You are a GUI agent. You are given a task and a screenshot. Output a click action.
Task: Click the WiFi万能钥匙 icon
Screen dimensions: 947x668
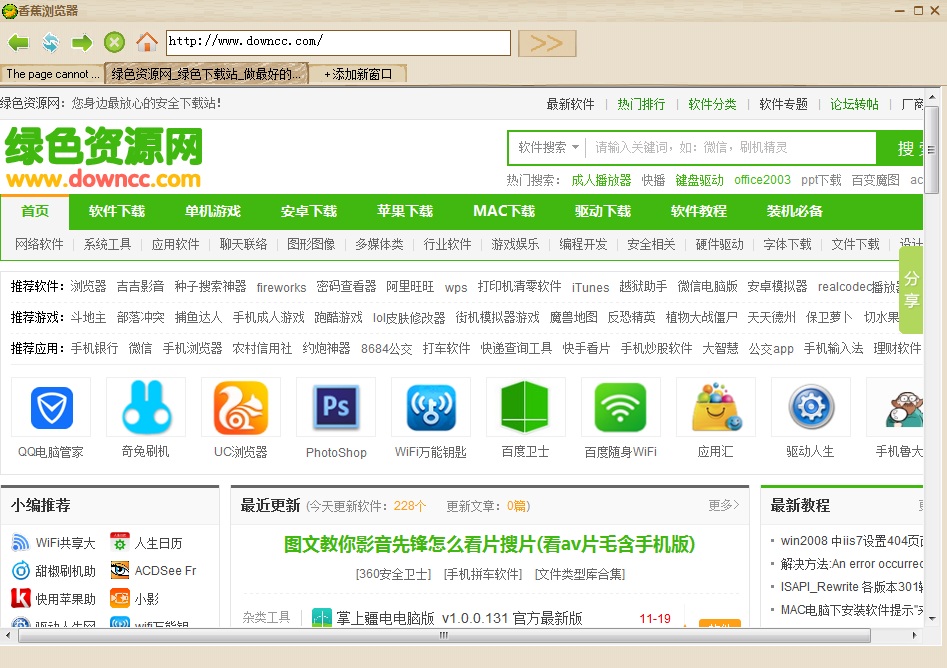tap(430, 407)
